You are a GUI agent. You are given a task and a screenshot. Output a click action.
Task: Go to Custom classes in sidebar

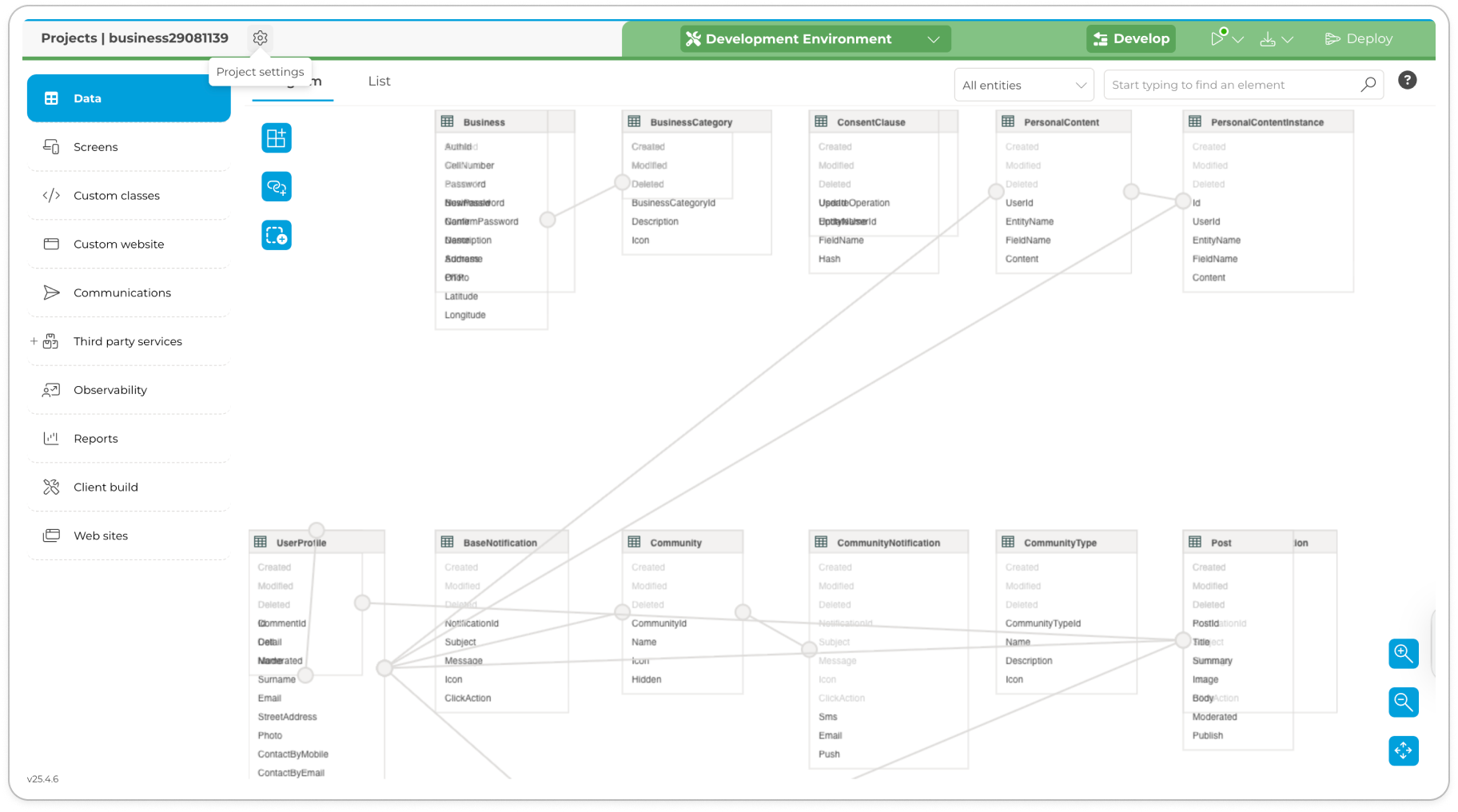pos(117,196)
